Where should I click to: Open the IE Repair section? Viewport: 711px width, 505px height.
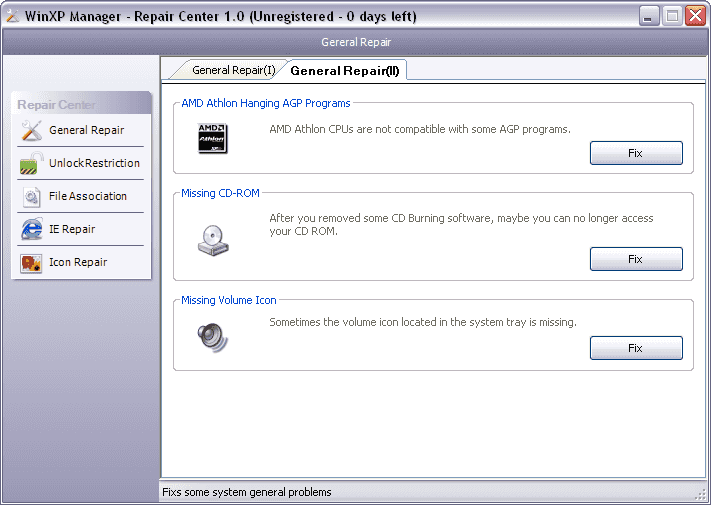pos(81,229)
